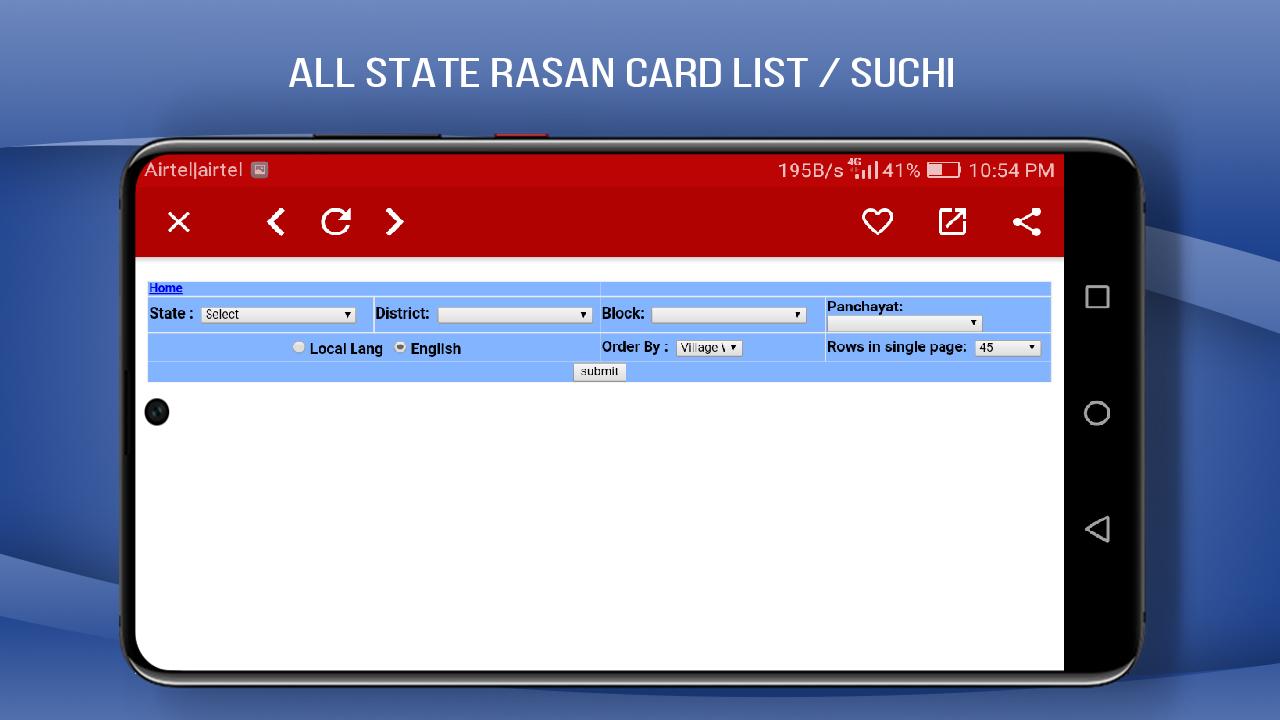1280x720 pixels.
Task: Tap the Airtel|airtel carrier label
Action: pos(193,170)
